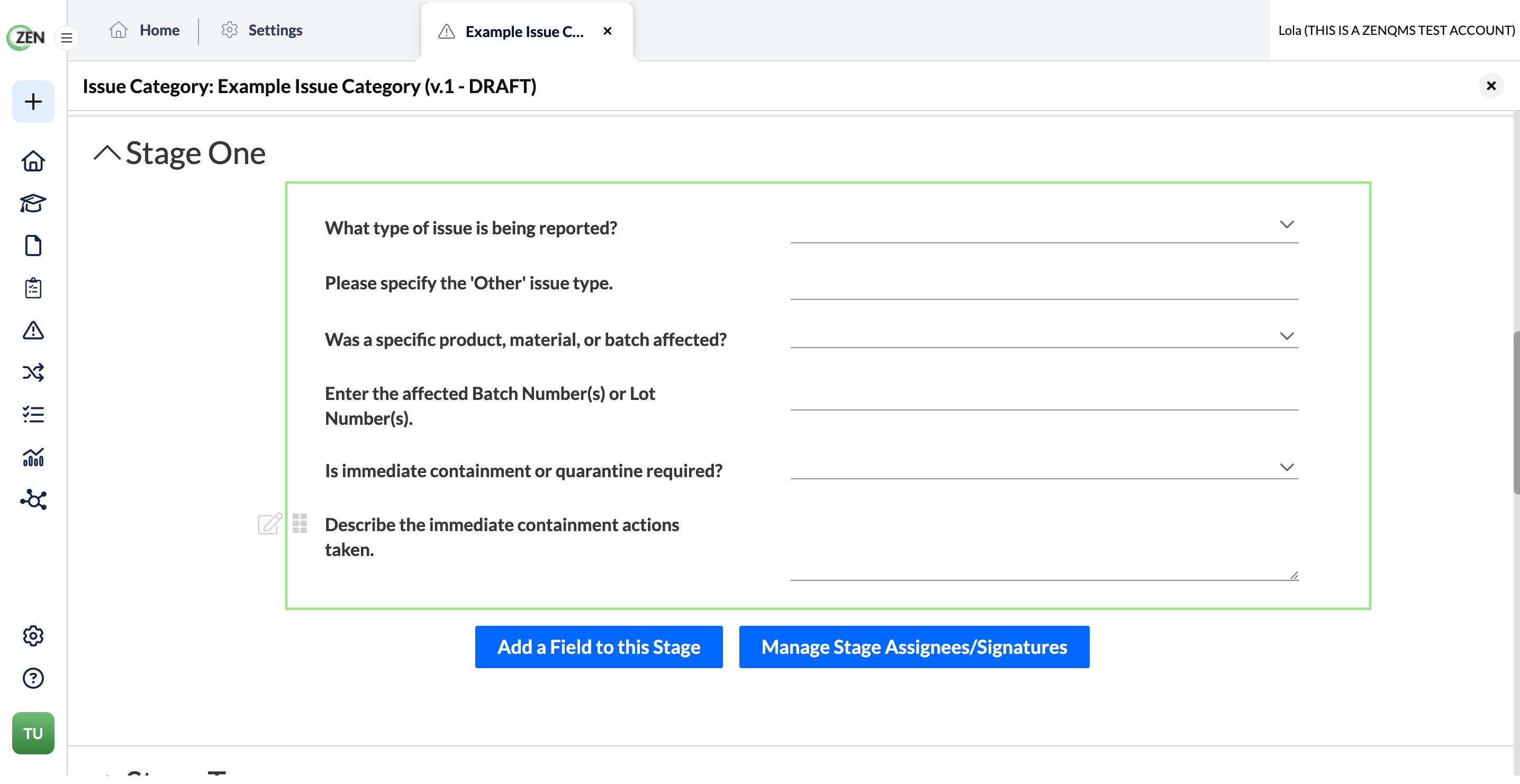
Task: Open issue type dropdown
Action: (1044, 226)
